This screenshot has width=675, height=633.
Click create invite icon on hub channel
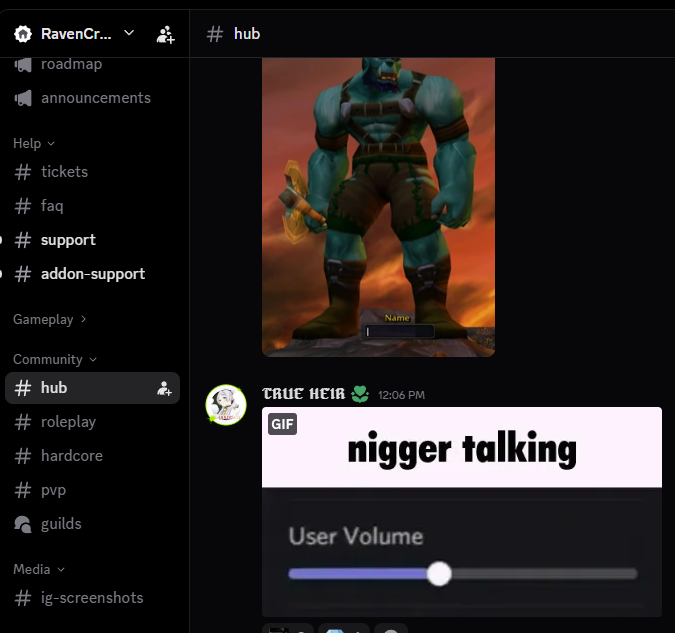point(164,388)
